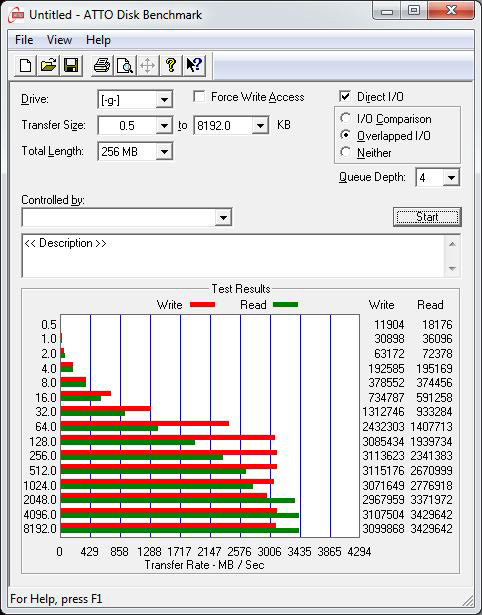Image resolution: width=482 pixels, height=615 pixels.
Task: Save results using the floppy disk icon
Action: pyautogui.click(x=71, y=65)
